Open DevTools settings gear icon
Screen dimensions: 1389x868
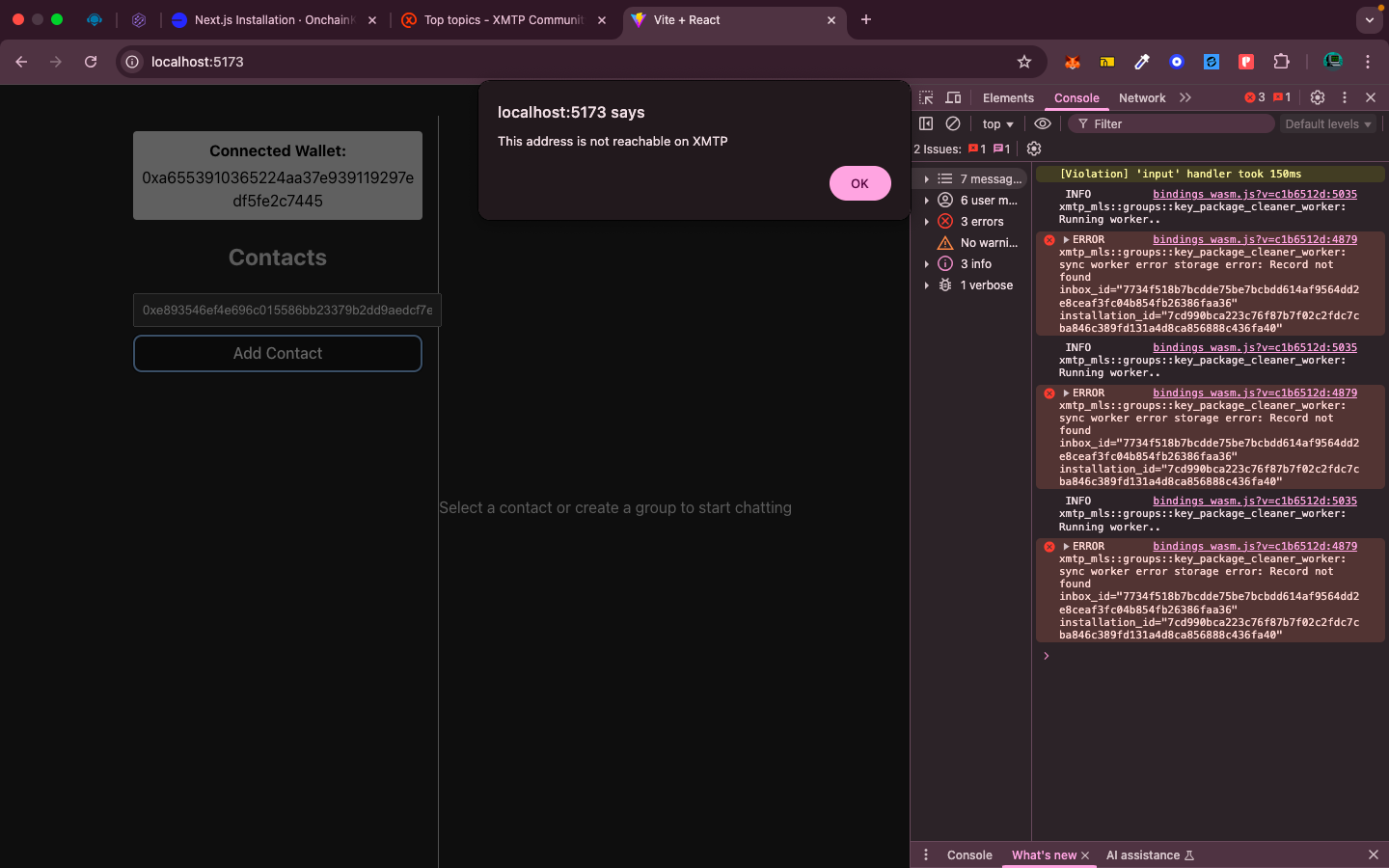pyautogui.click(x=1318, y=97)
